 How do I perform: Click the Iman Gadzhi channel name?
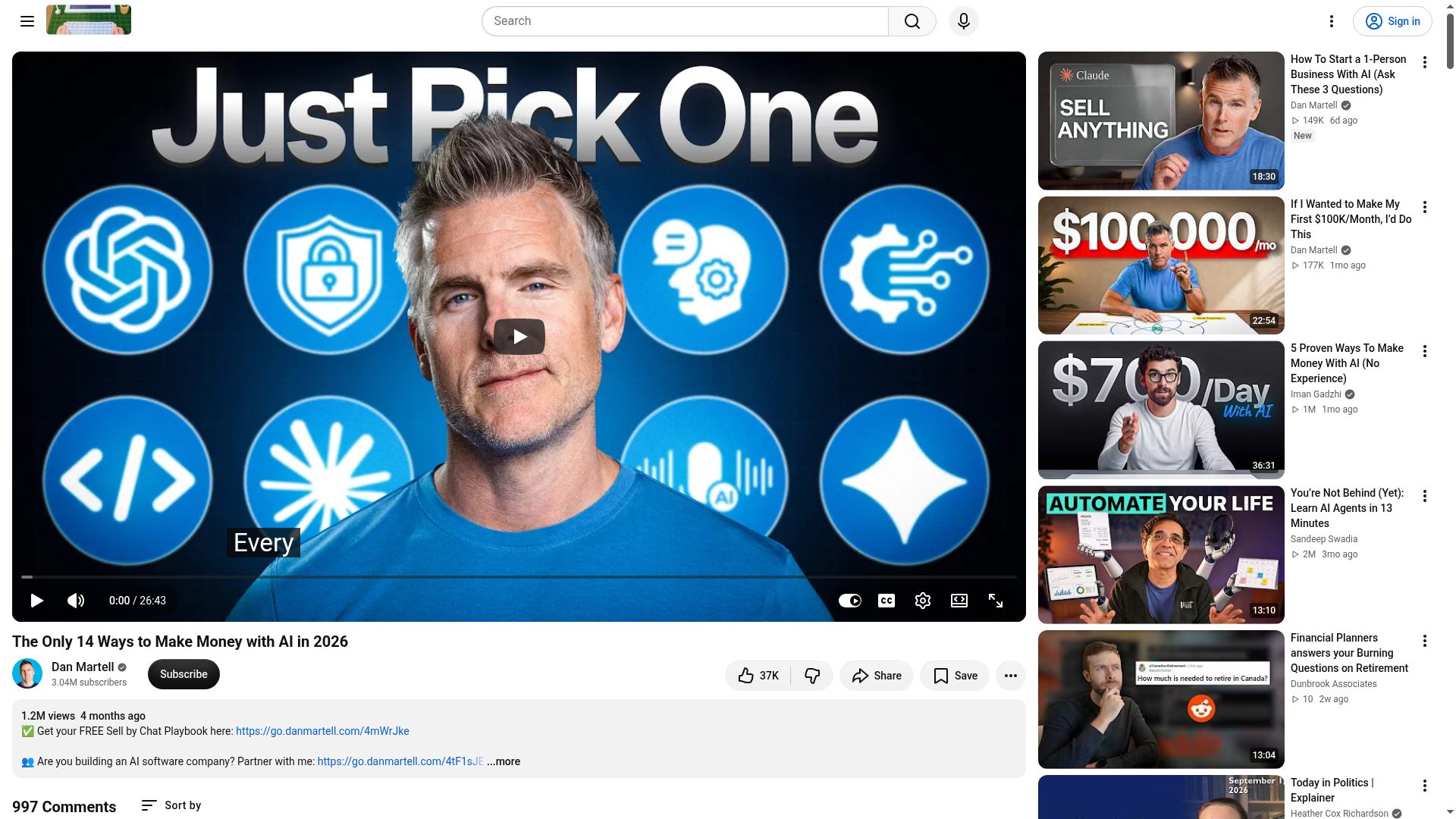point(1316,394)
